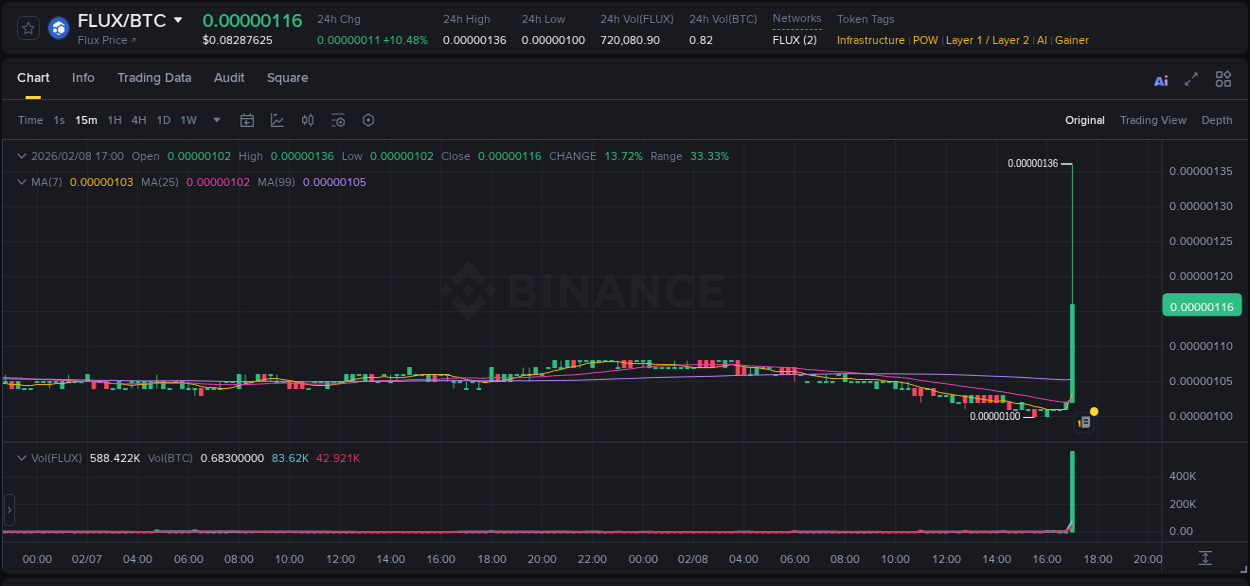
Task: Expand the extra time intervals dropdown
Action: [216, 120]
